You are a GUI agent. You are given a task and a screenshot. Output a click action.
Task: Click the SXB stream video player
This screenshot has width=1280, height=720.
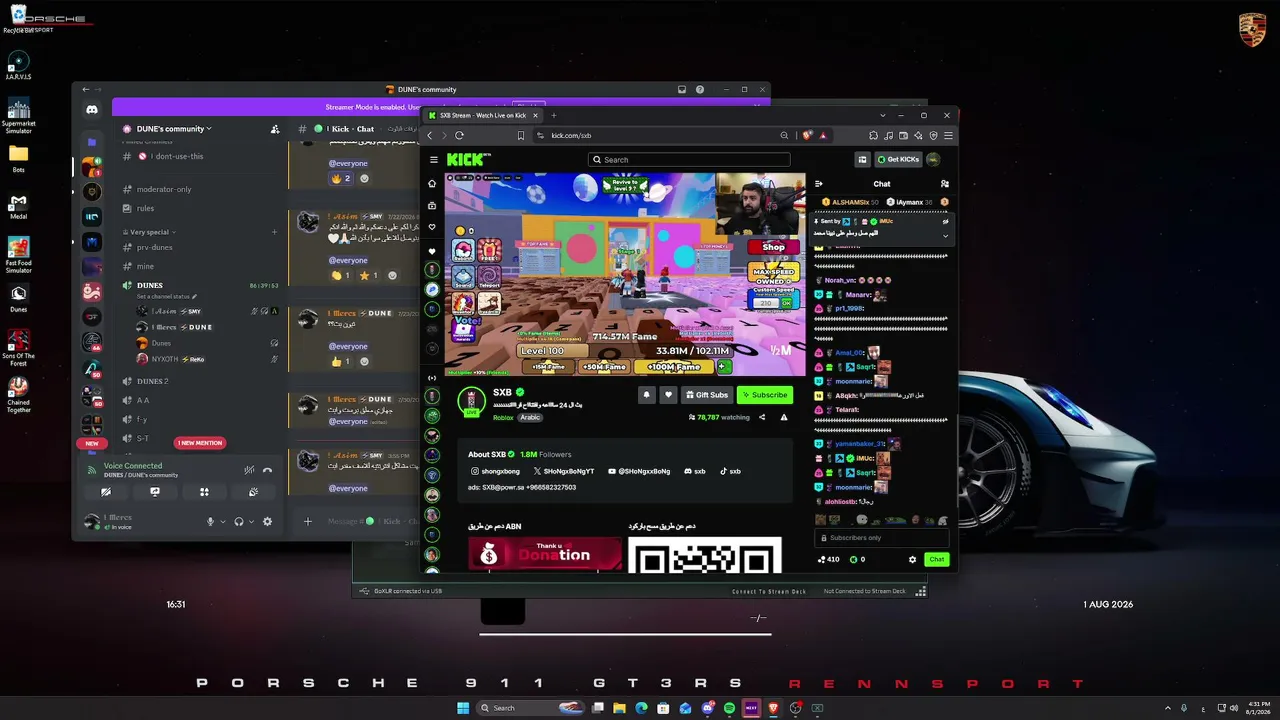coord(625,274)
